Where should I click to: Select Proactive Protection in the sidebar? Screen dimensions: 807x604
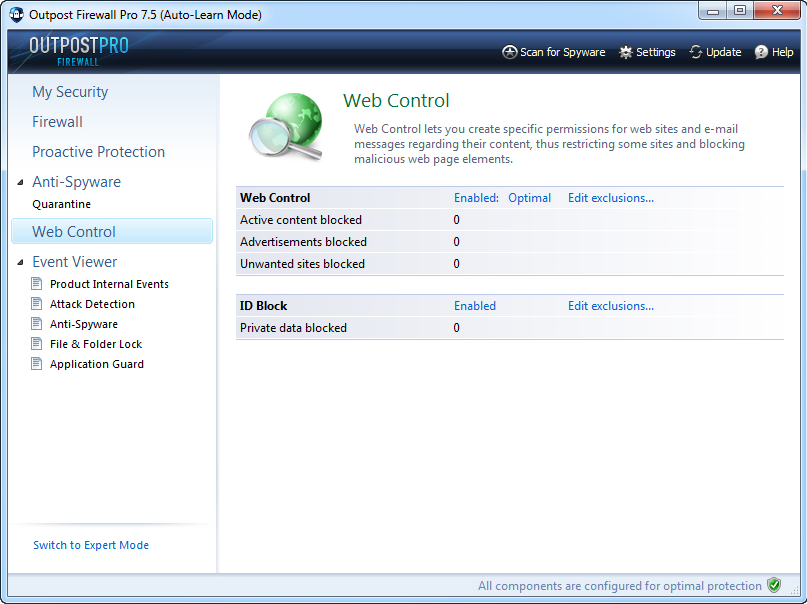(98, 152)
